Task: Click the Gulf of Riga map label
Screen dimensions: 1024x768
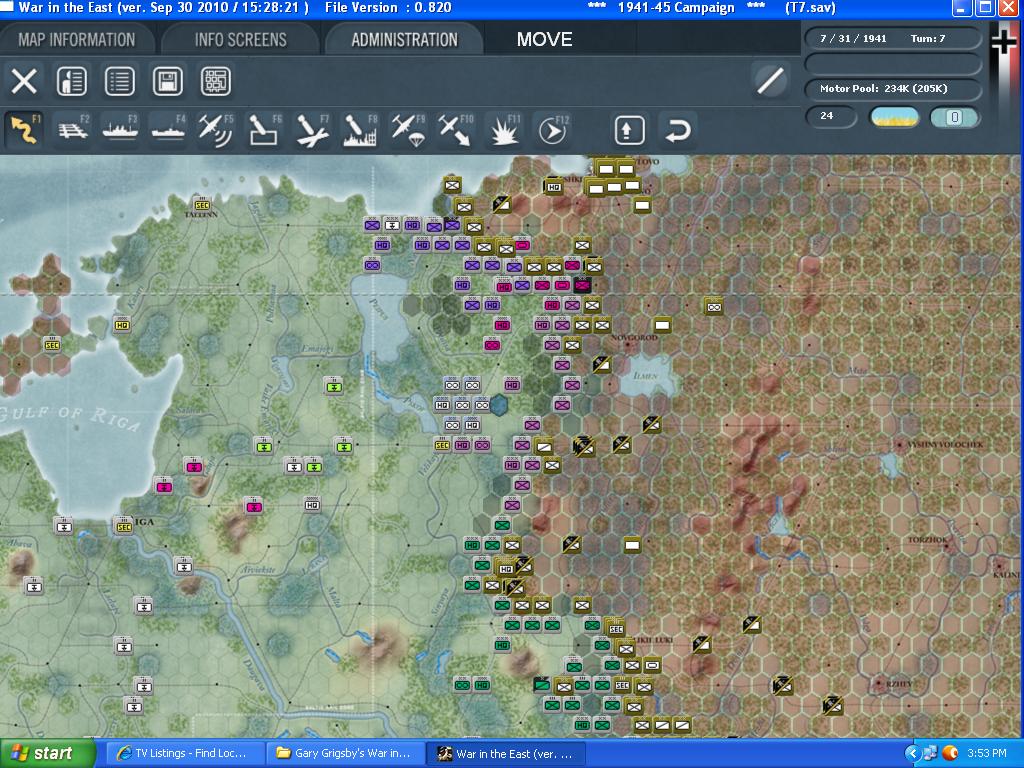Action: click(71, 418)
